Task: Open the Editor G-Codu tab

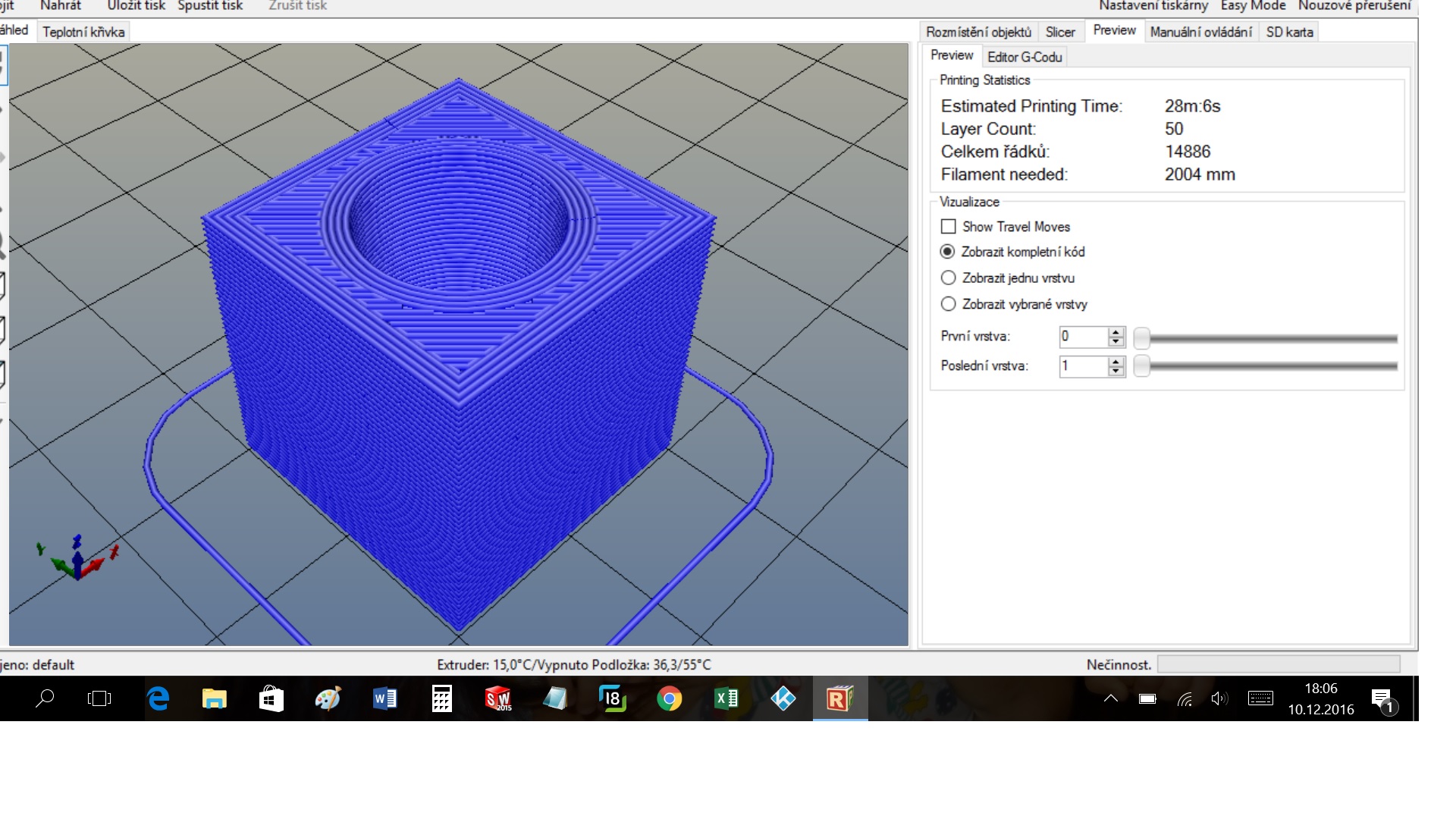Action: coord(1024,57)
